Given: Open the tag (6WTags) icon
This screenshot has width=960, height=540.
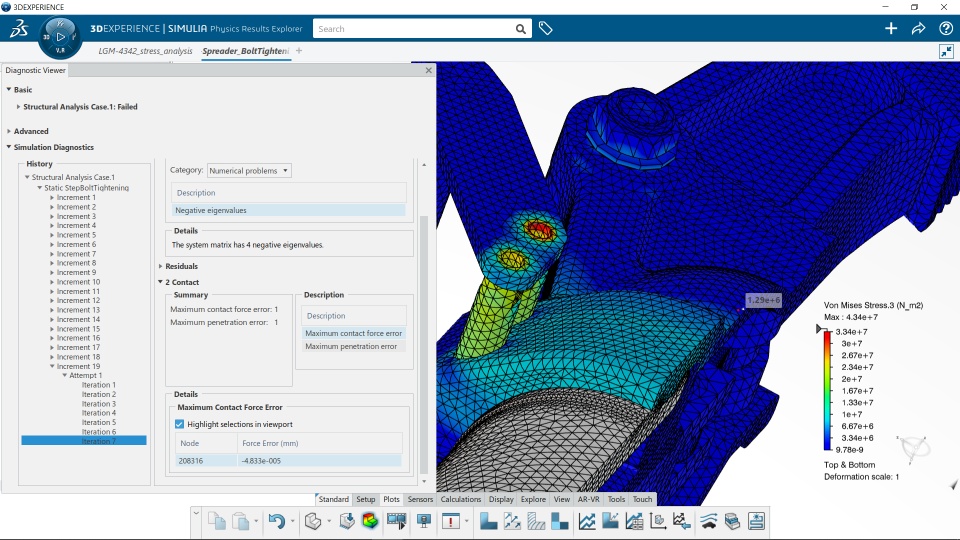Looking at the screenshot, I should pos(546,28).
